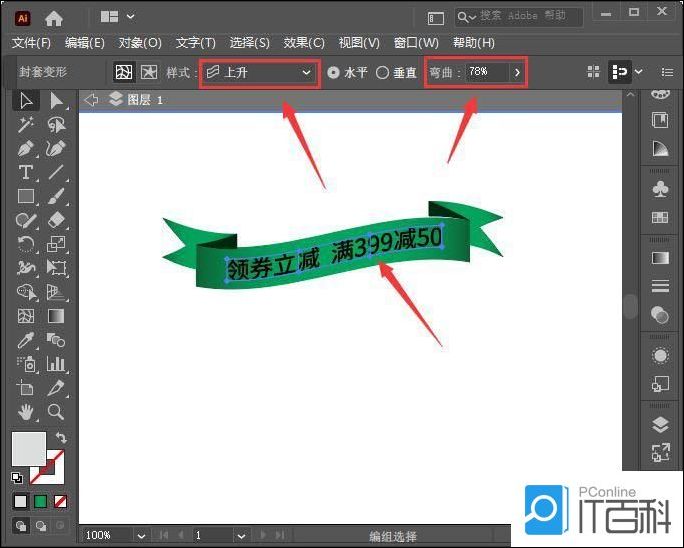Select the Symbol Sprayer tool
This screenshot has width=684, height=548.
pyautogui.click(x=26, y=363)
